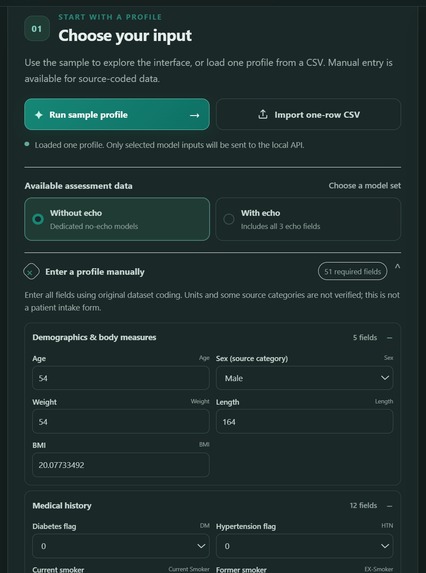The image size is (426, 573).
Task: Click the sparkle icon on Run sample profile
Action: 38,115
